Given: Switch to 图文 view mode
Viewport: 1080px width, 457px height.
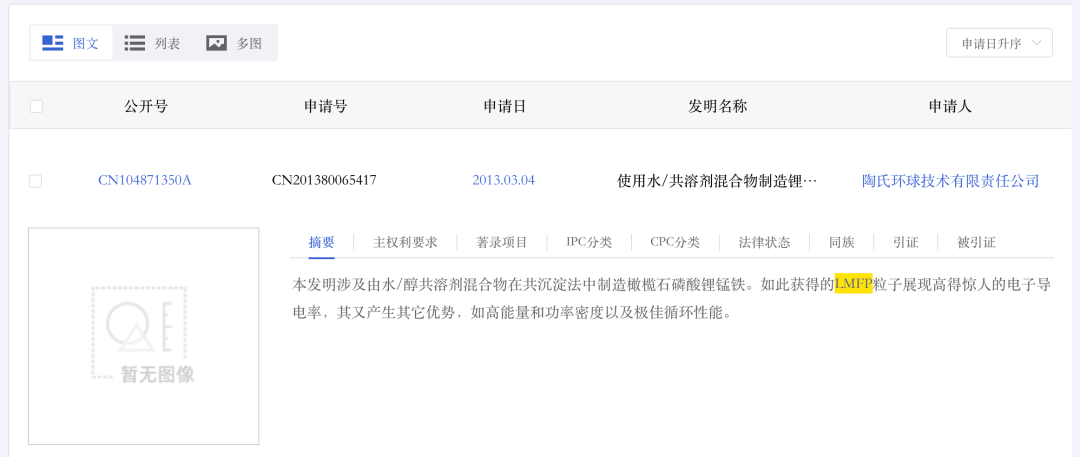Looking at the screenshot, I should pos(71,43).
